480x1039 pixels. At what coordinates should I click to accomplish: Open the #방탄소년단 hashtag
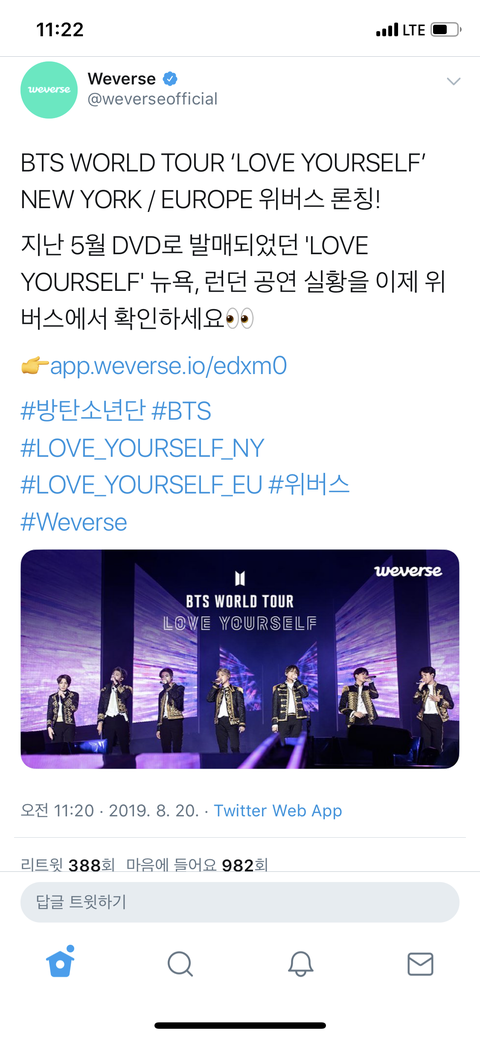click(x=82, y=411)
